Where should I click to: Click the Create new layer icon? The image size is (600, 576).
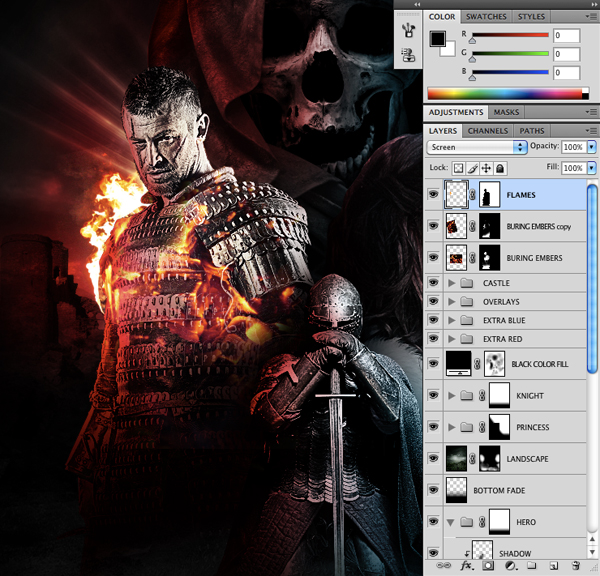click(x=554, y=566)
